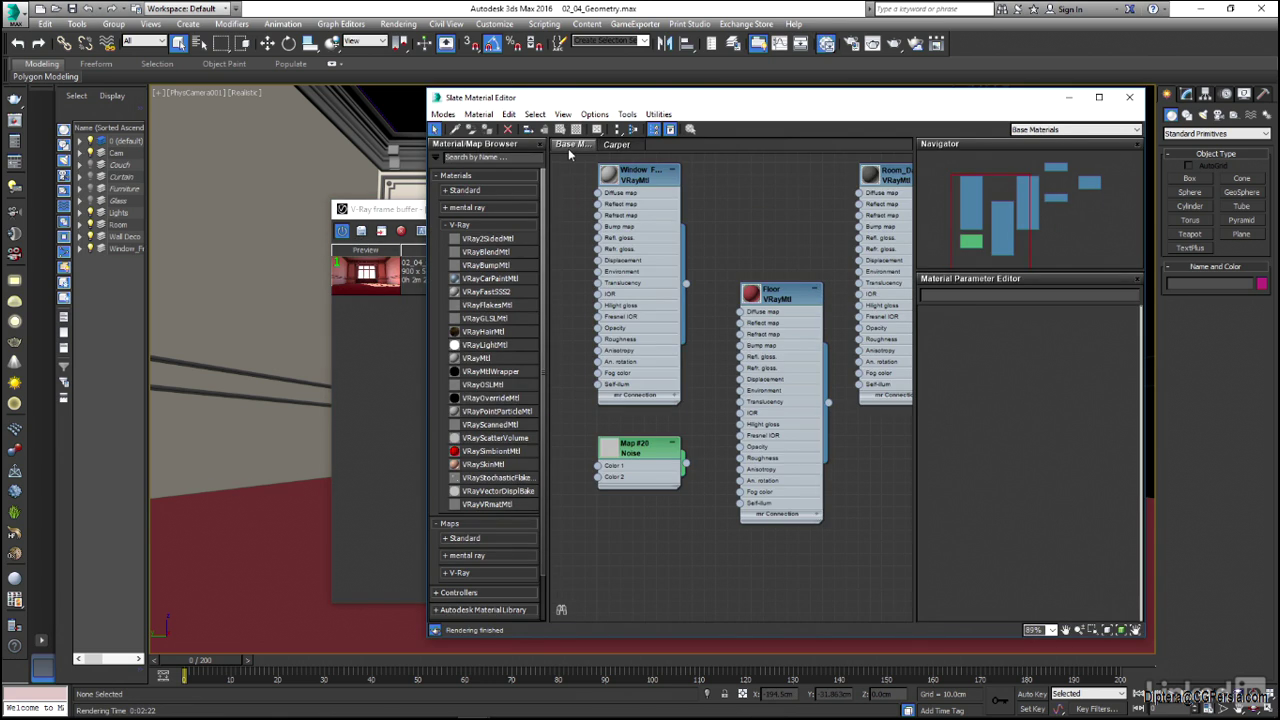The height and width of the screenshot is (720, 1280).
Task: Click the Teapot primitive button
Action: click(x=1190, y=234)
